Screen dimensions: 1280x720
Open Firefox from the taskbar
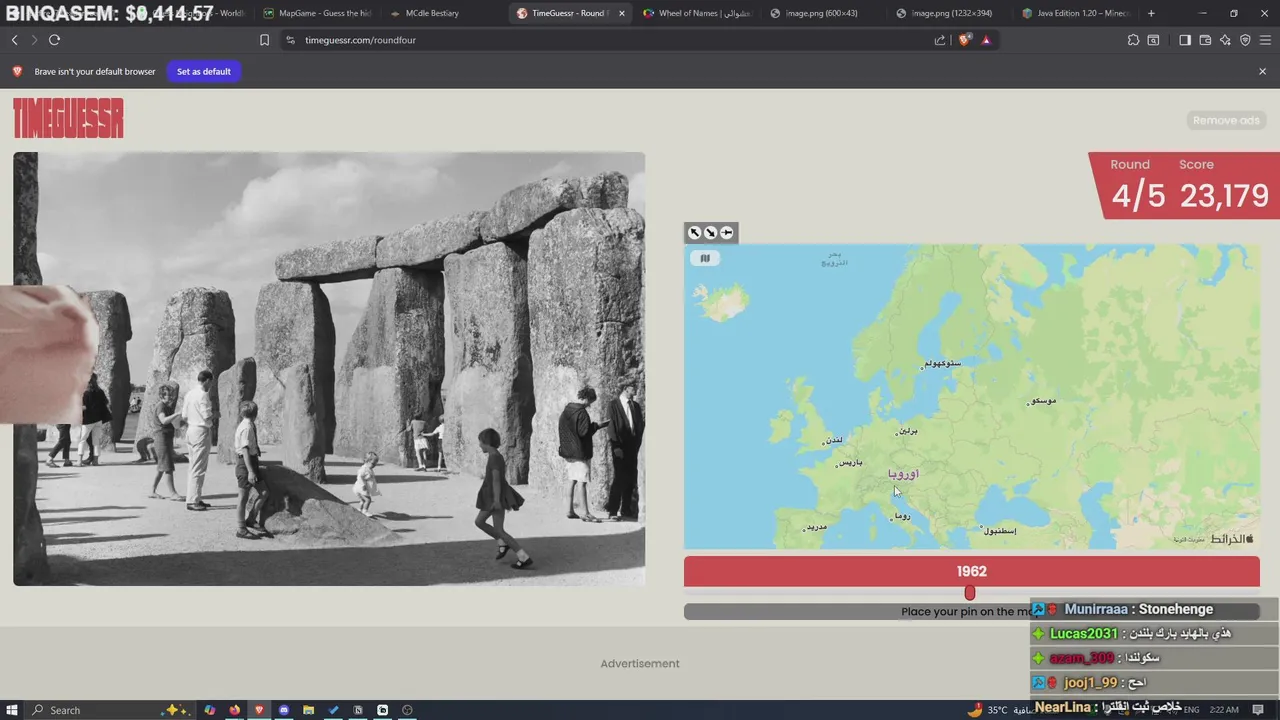tap(235, 710)
